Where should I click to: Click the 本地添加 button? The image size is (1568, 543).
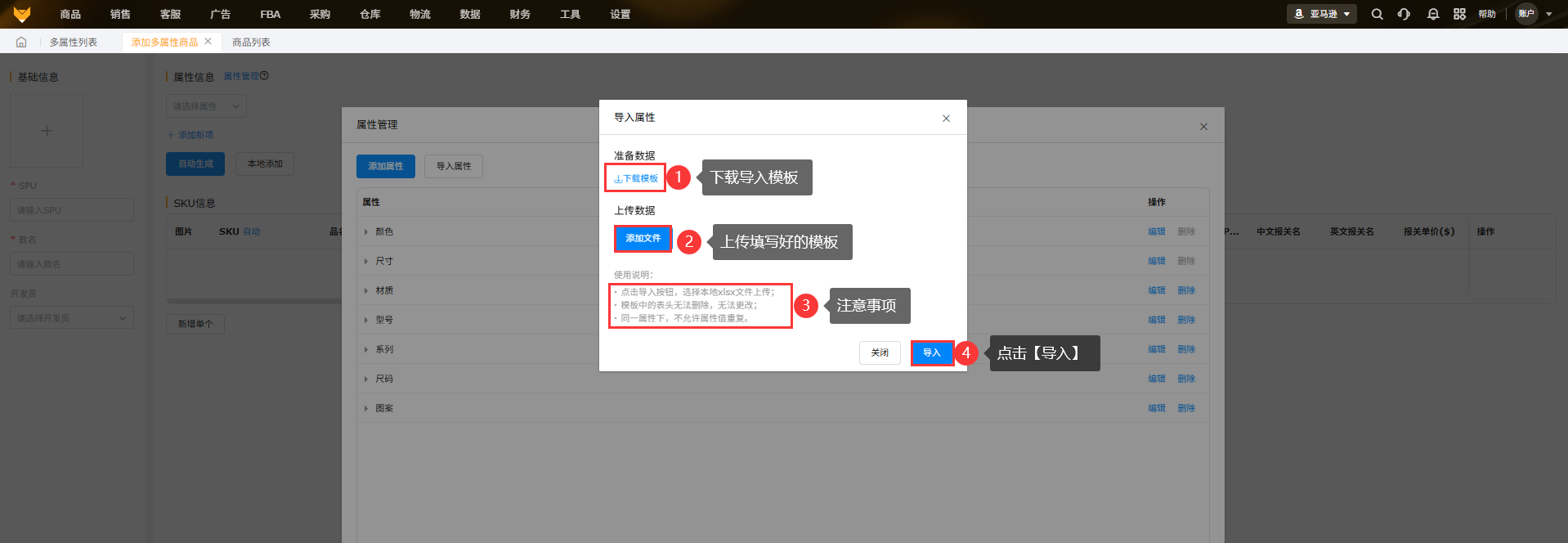pyautogui.click(x=265, y=164)
